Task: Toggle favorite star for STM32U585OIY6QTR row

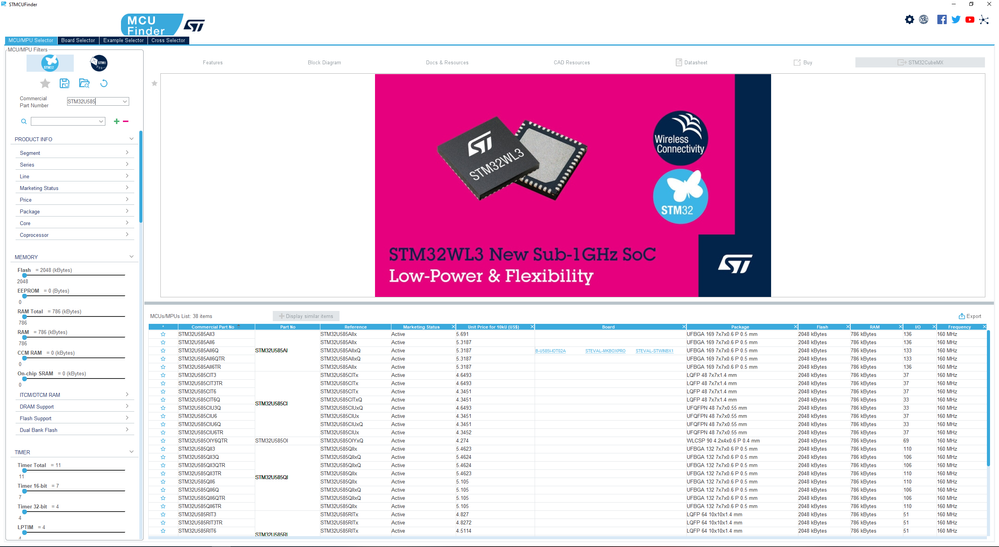Action: pos(163,441)
